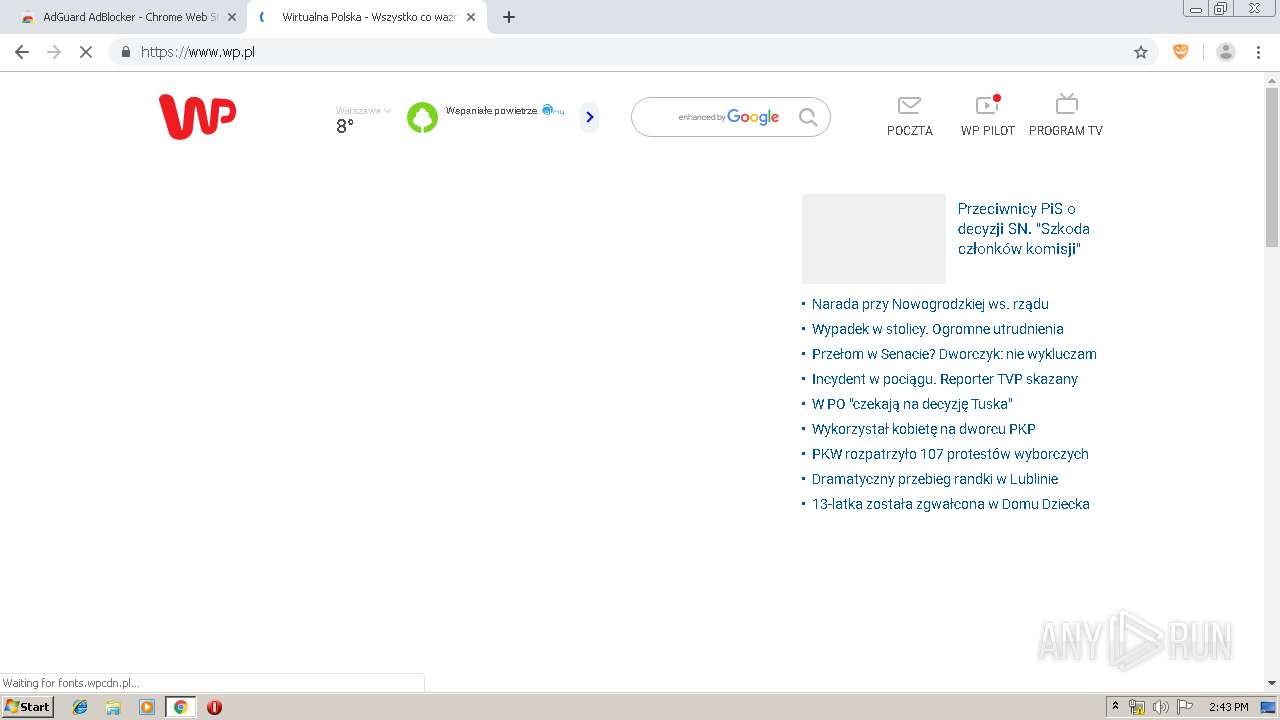Open Narada przy Nowogrodzkiej ws. rządu
Image resolution: width=1280 pixels, height=720 pixels.
pyautogui.click(x=930, y=304)
